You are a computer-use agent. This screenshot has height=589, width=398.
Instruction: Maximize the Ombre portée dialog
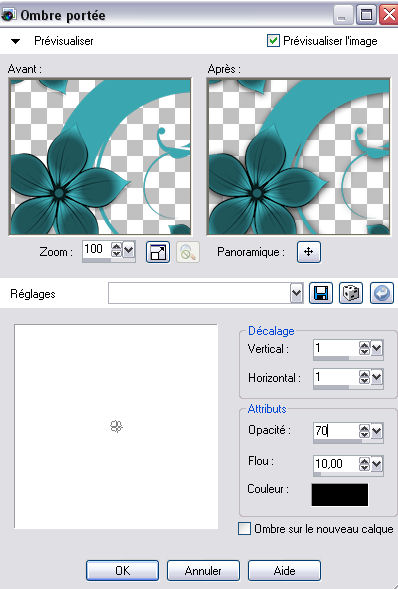pos(366,15)
